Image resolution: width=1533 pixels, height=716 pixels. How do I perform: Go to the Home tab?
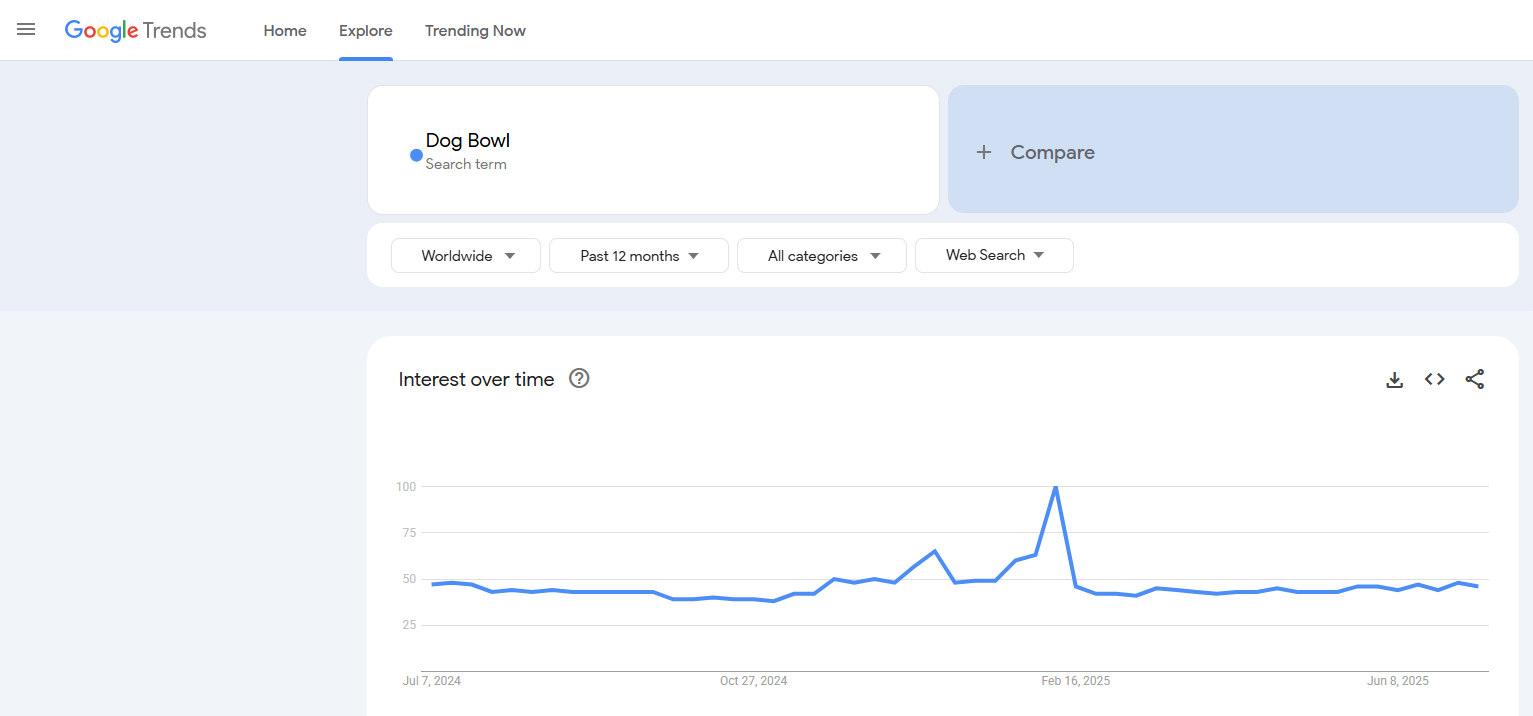point(285,31)
